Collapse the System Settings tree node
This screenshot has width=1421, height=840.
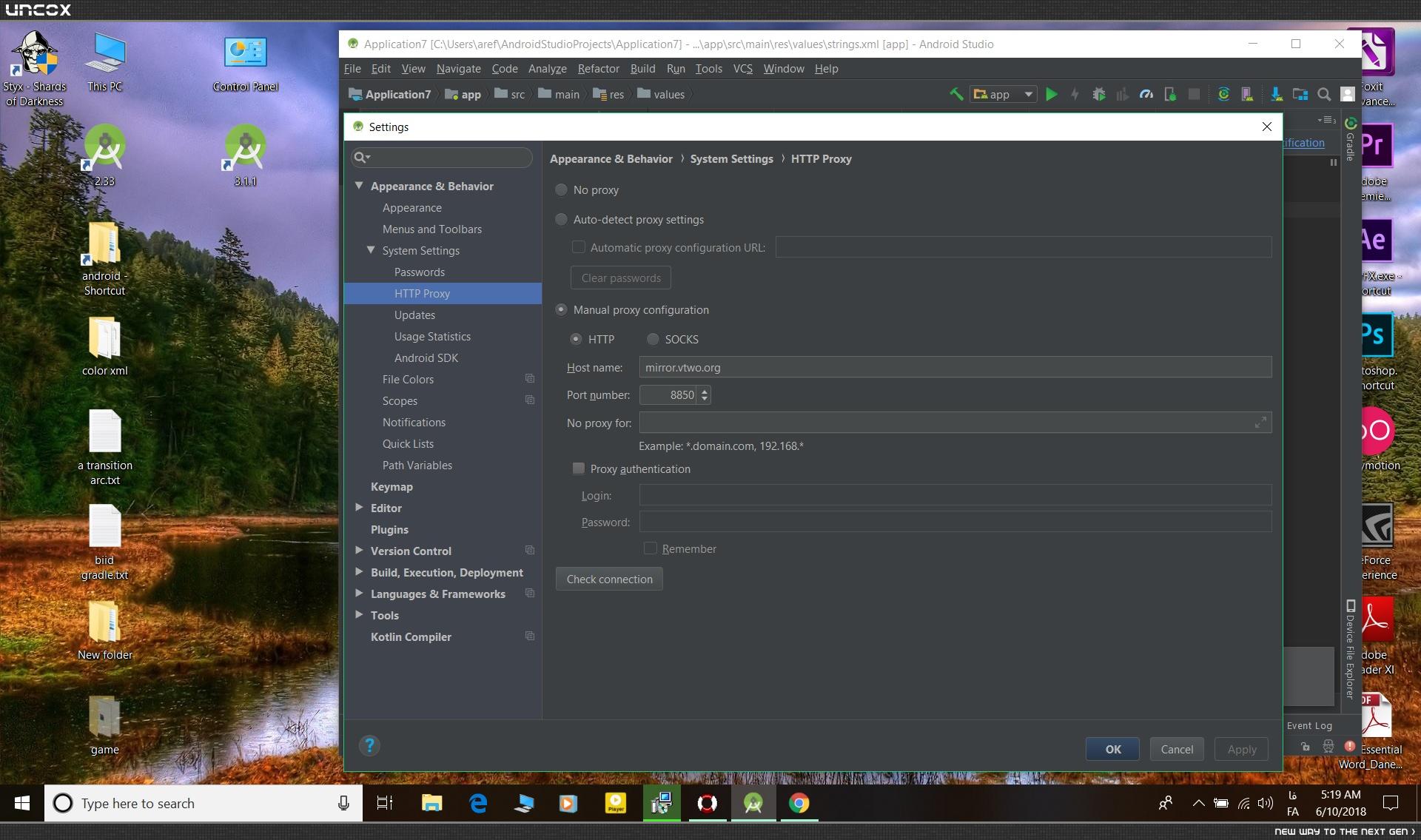(371, 250)
